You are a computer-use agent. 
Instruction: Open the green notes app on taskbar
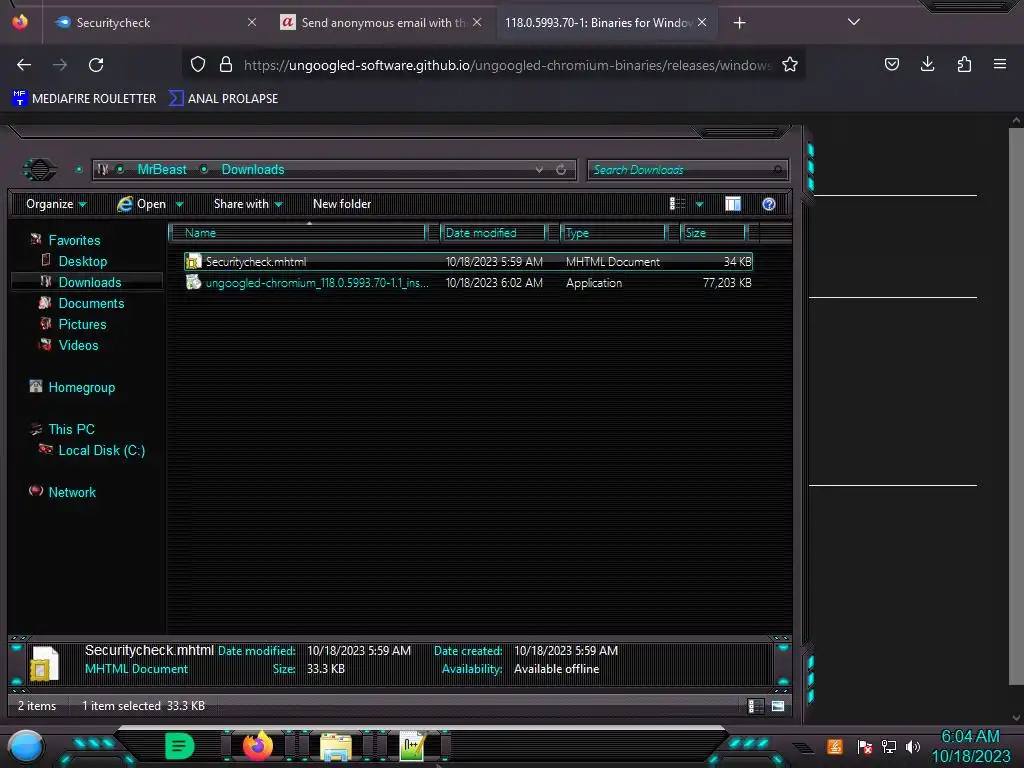click(x=180, y=746)
